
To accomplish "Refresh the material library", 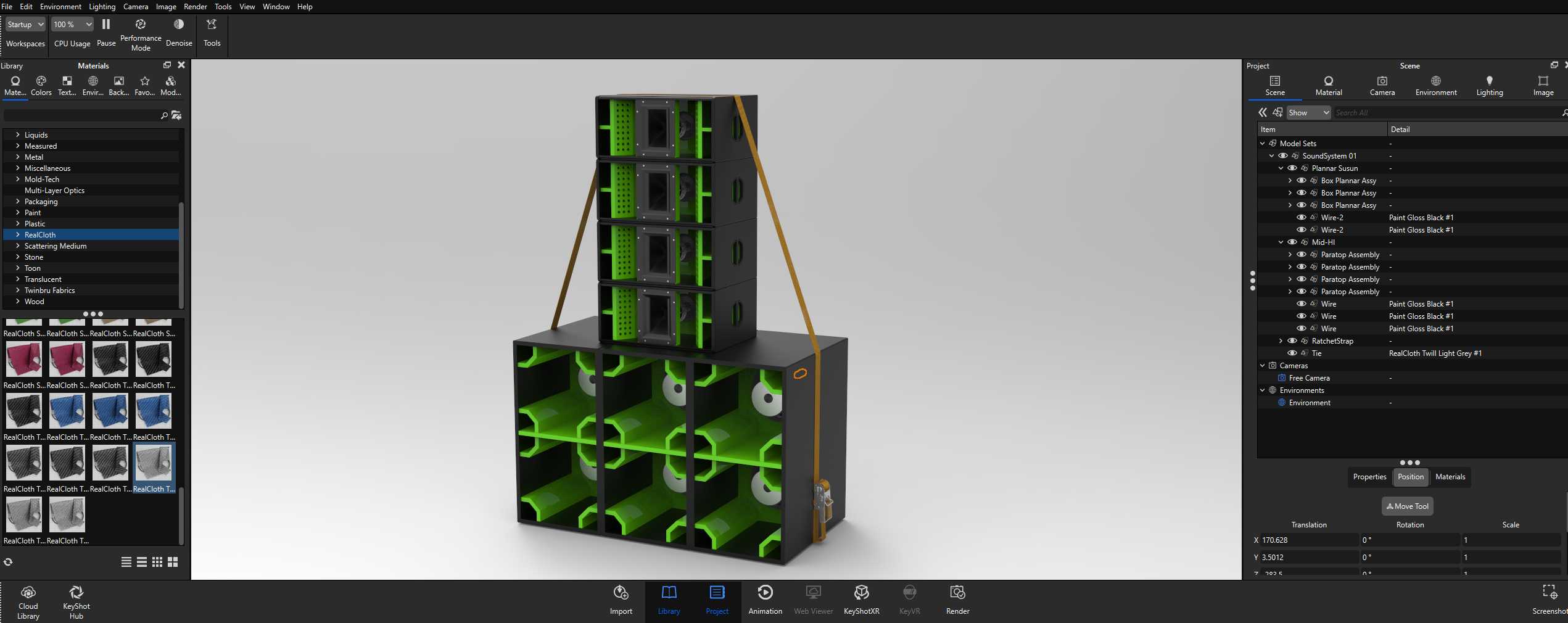I will 8,562.
